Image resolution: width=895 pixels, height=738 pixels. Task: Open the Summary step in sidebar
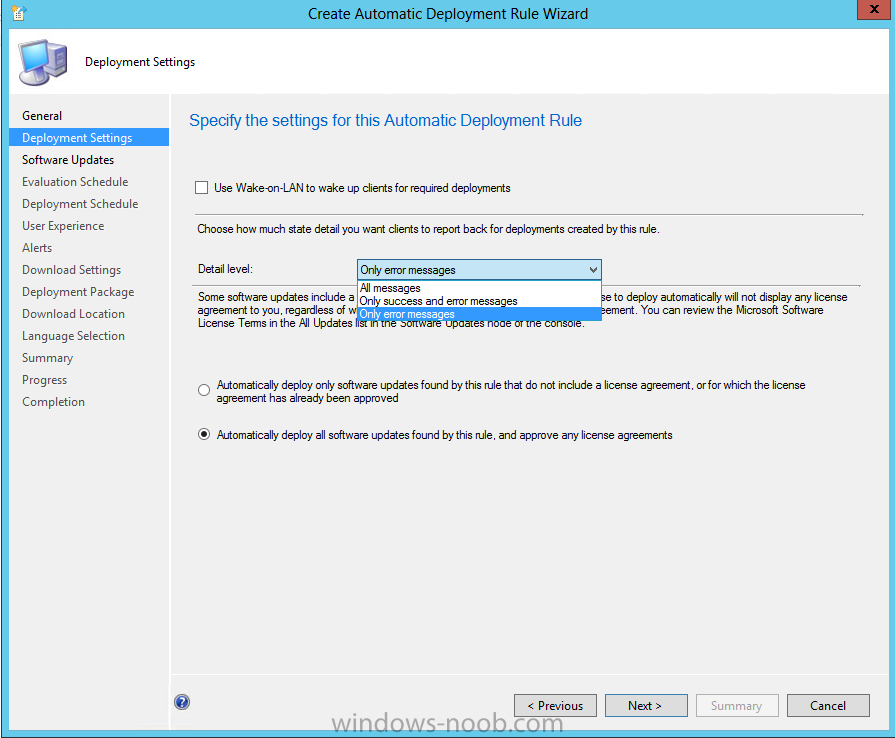47,358
